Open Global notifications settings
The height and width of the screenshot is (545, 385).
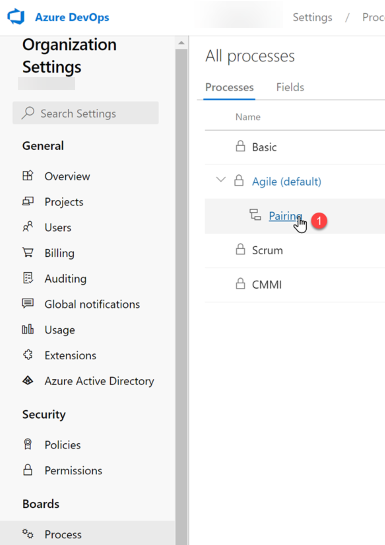(92, 304)
